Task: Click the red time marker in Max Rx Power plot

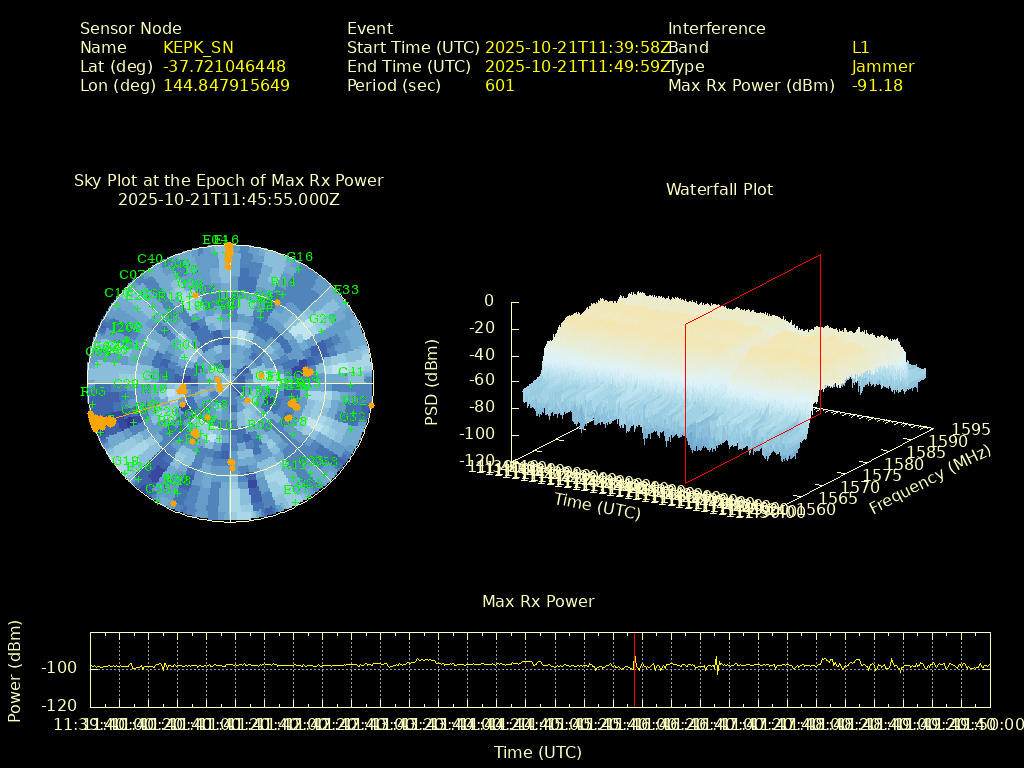Action: pyautogui.click(x=634, y=667)
